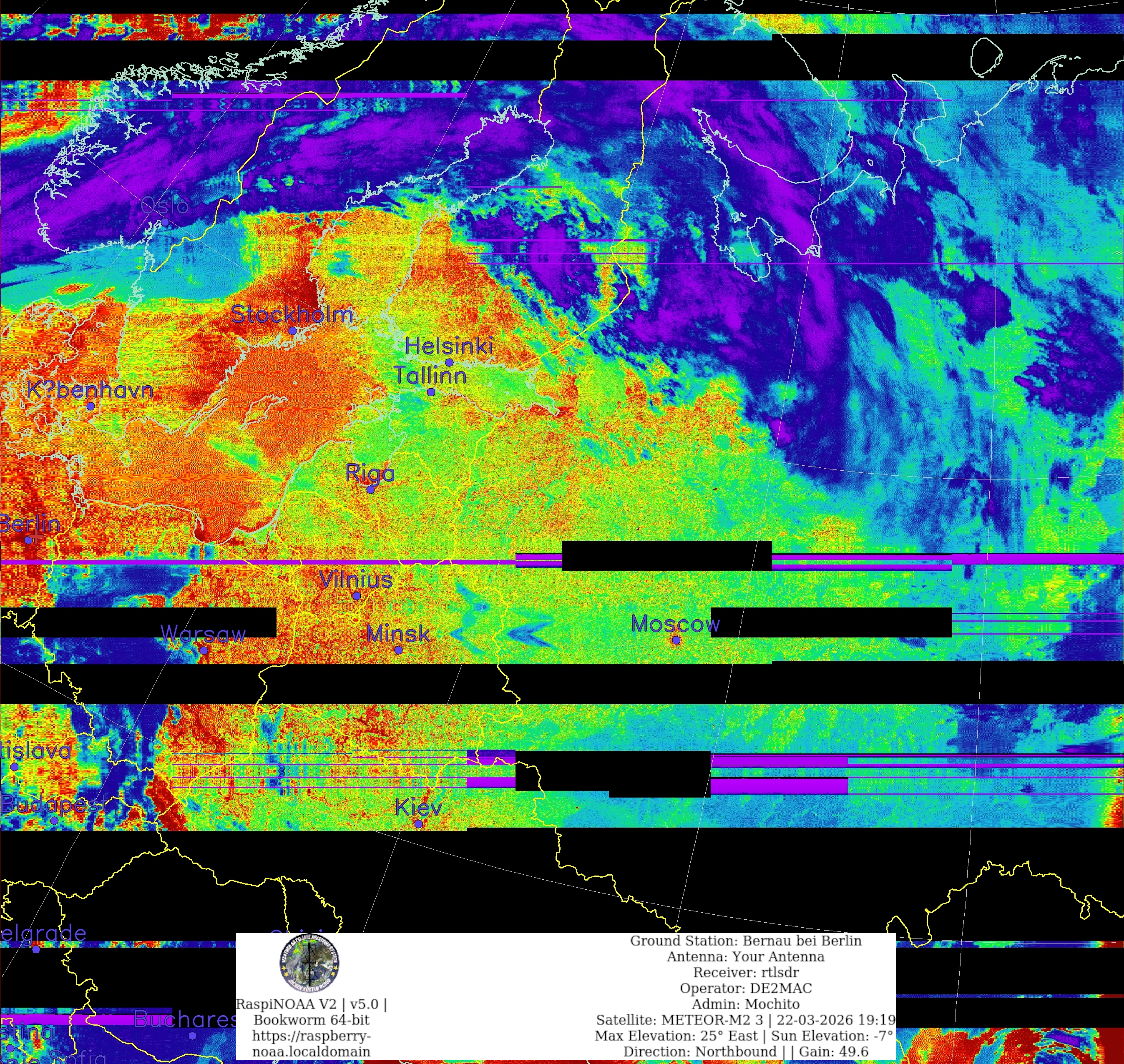Click the Vilnius city marker dot
The height and width of the screenshot is (1064, 1124).
click(x=356, y=596)
